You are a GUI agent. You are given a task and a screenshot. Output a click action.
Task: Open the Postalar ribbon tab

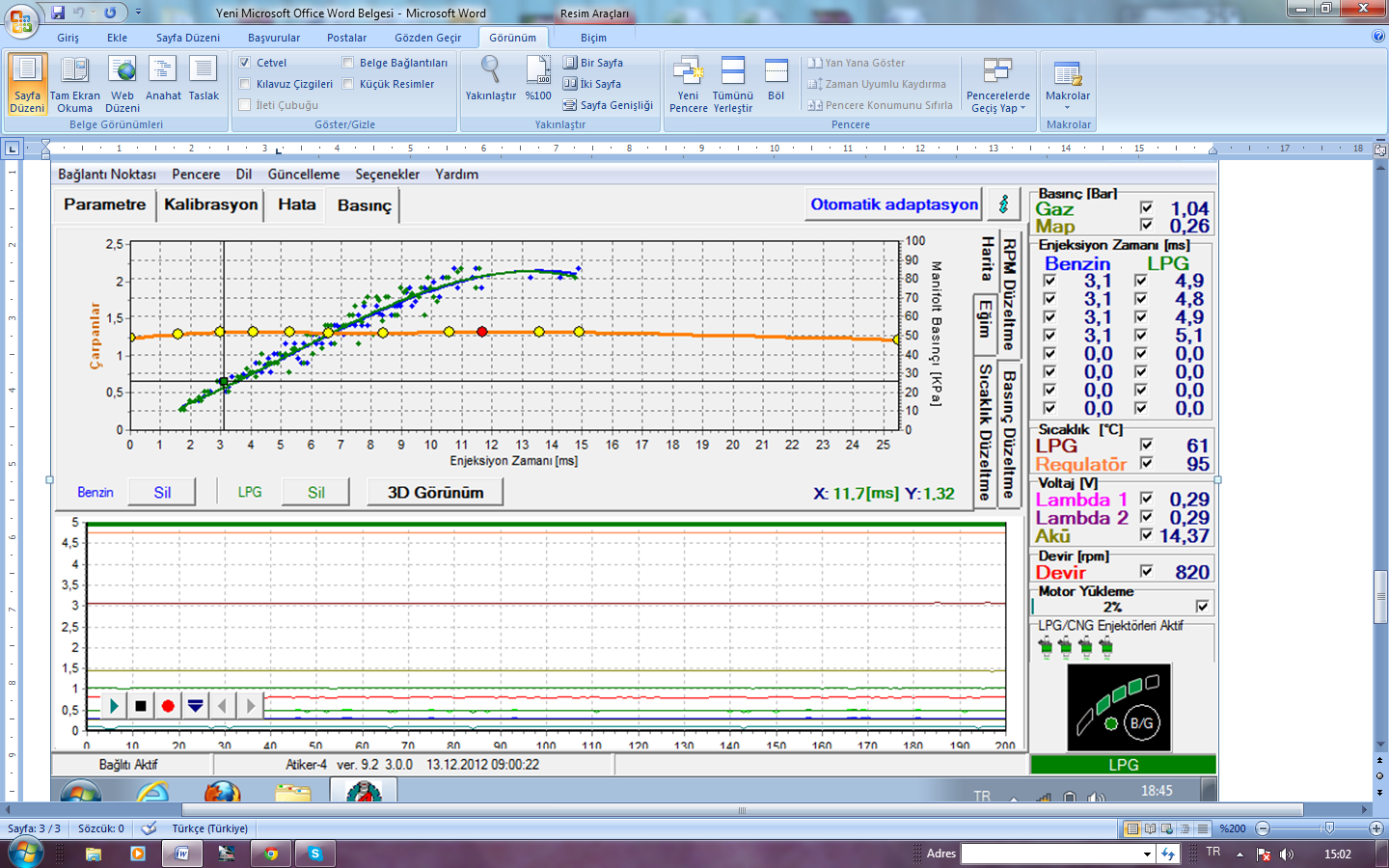coord(346,38)
